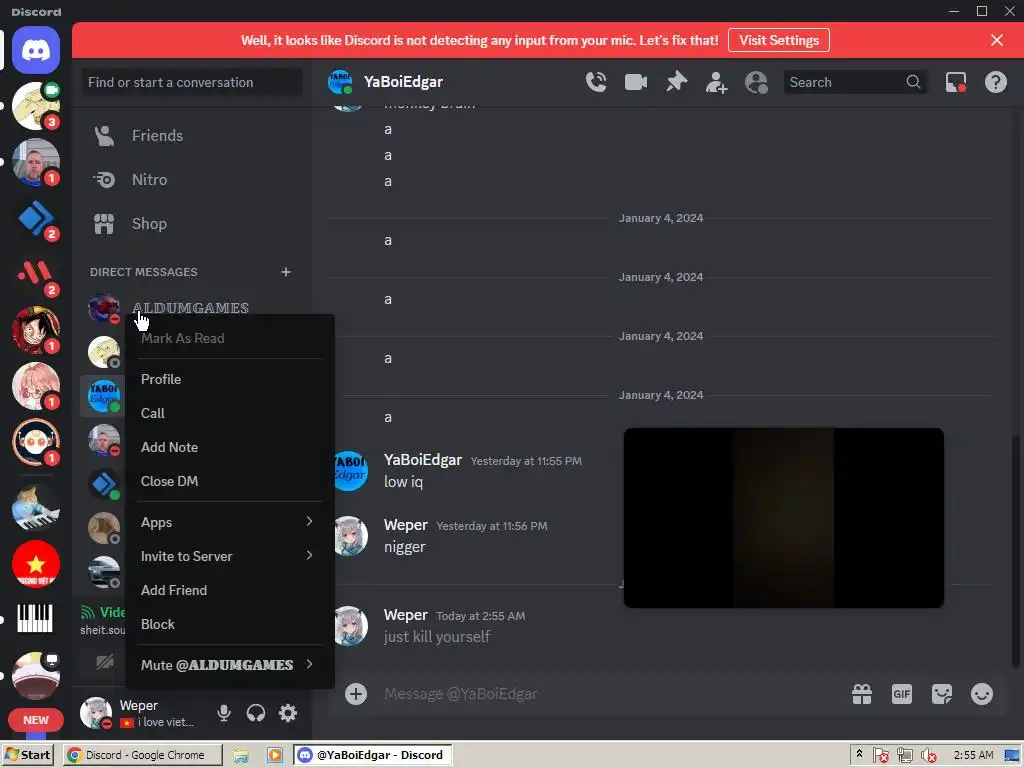The image size is (1024, 768).
Task: Open the Nitro page
Action: 192,180
